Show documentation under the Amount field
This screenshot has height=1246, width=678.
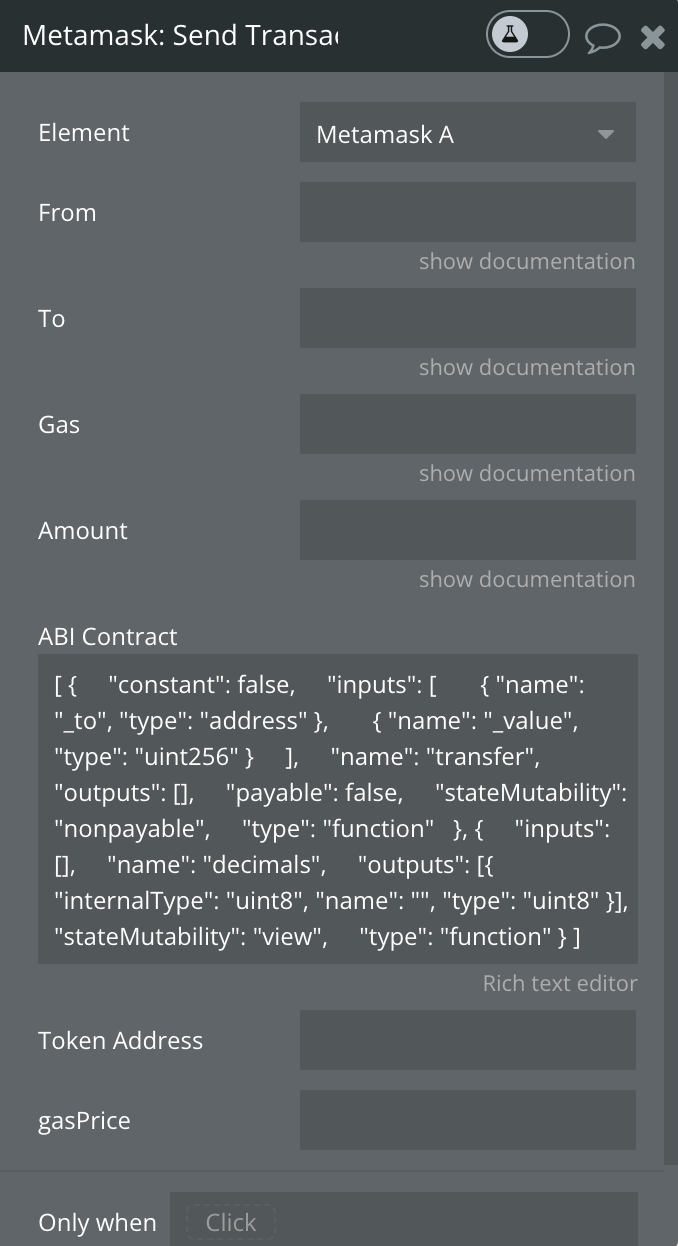[527, 580]
